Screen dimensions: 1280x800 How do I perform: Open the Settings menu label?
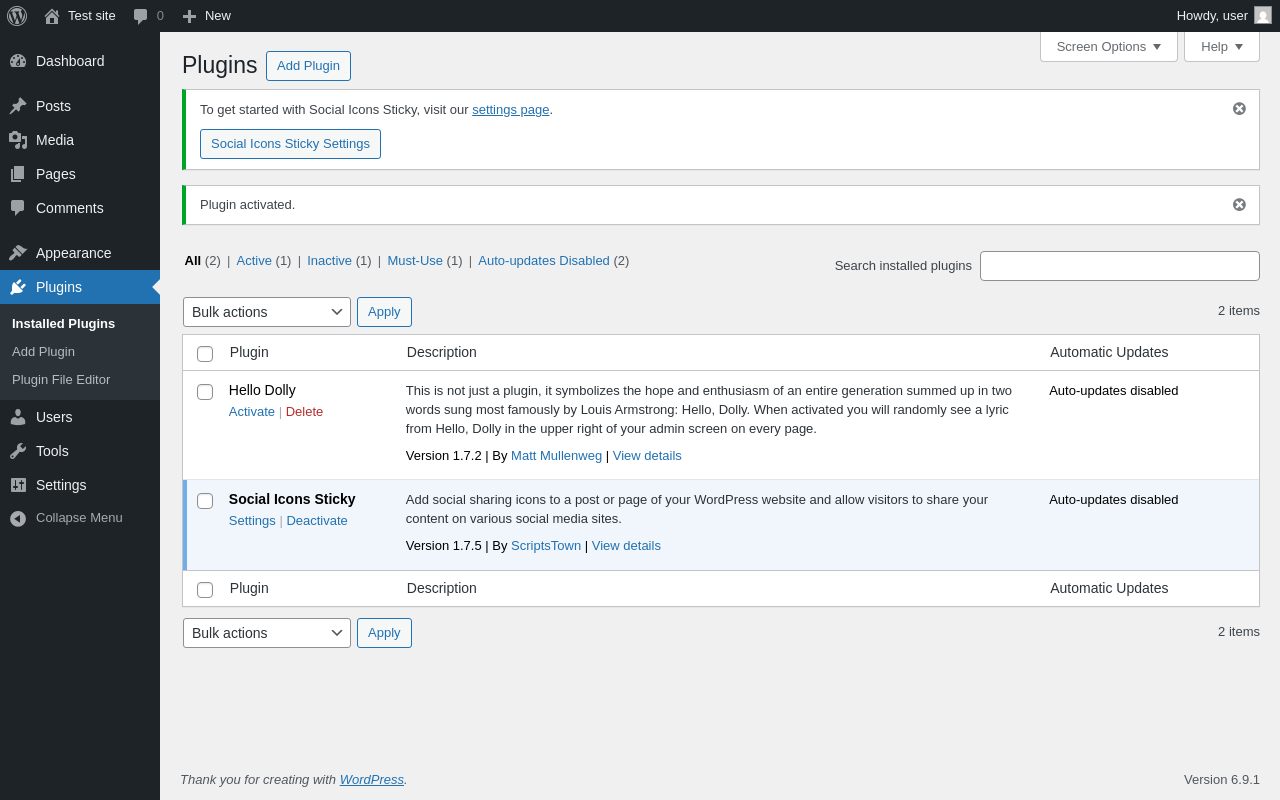[x=61, y=485]
